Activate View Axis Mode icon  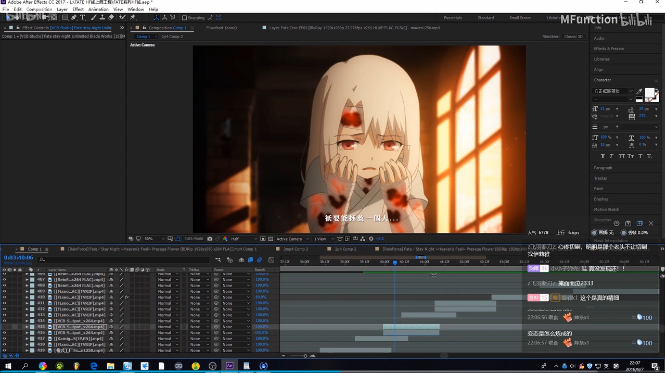click(x=173, y=18)
